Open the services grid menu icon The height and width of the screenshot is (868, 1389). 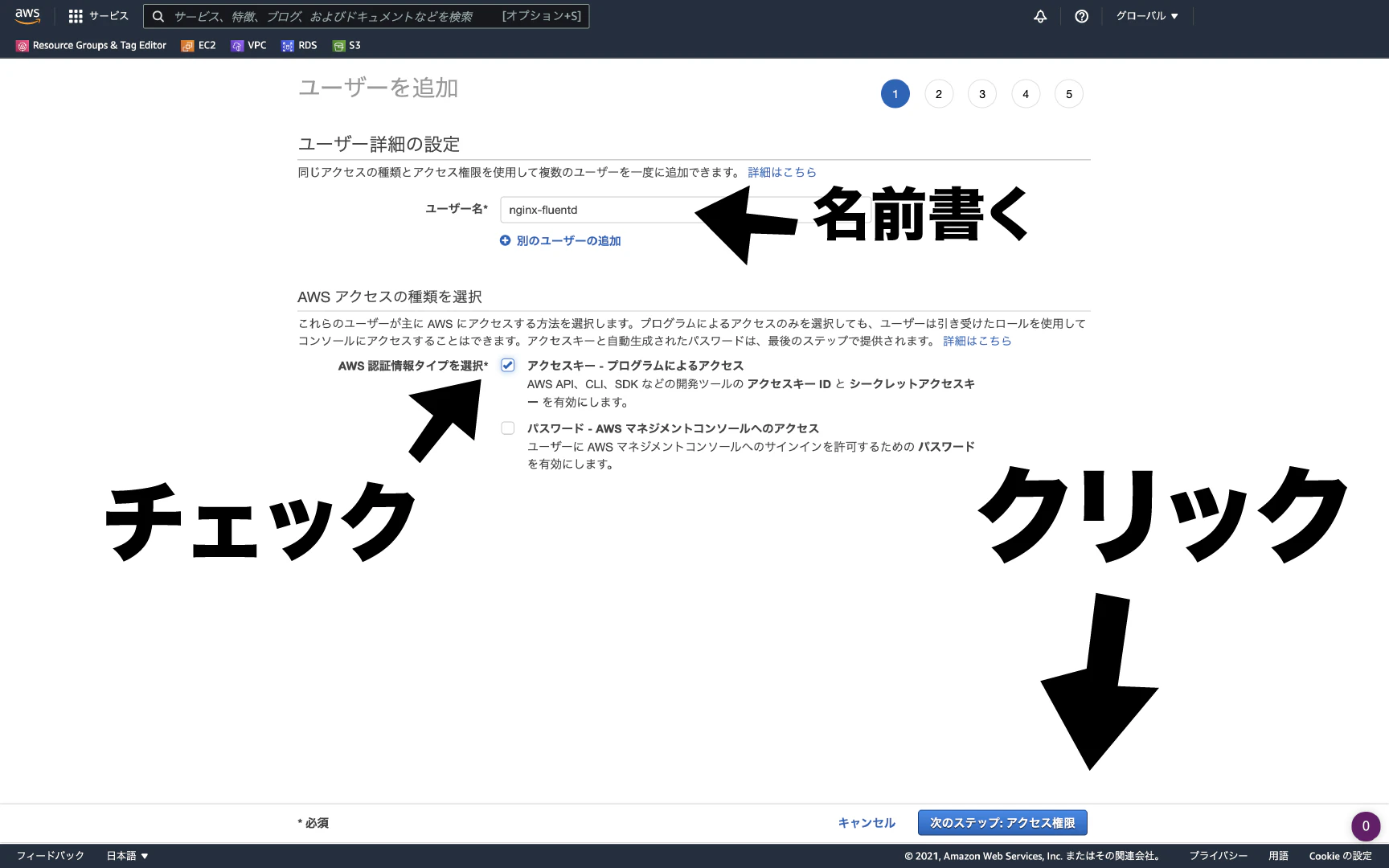(76, 16)
